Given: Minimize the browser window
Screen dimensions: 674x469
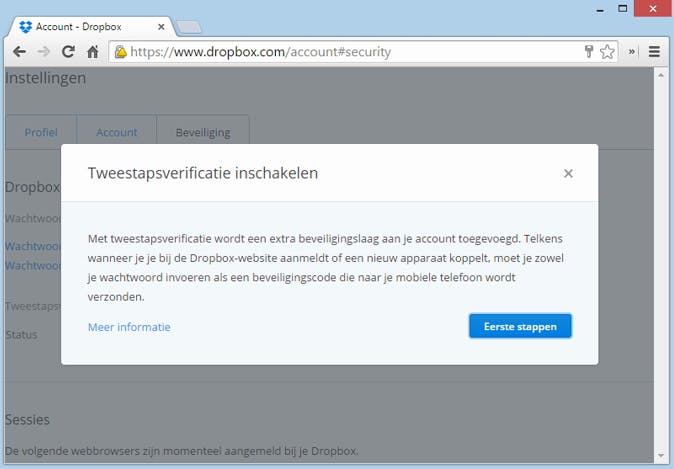Looking at the screenshot, I should tap(600, 9).
